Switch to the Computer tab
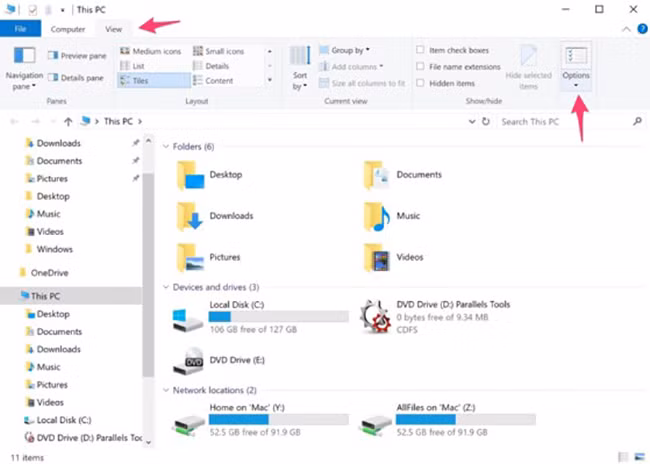 tap(68, 29)
